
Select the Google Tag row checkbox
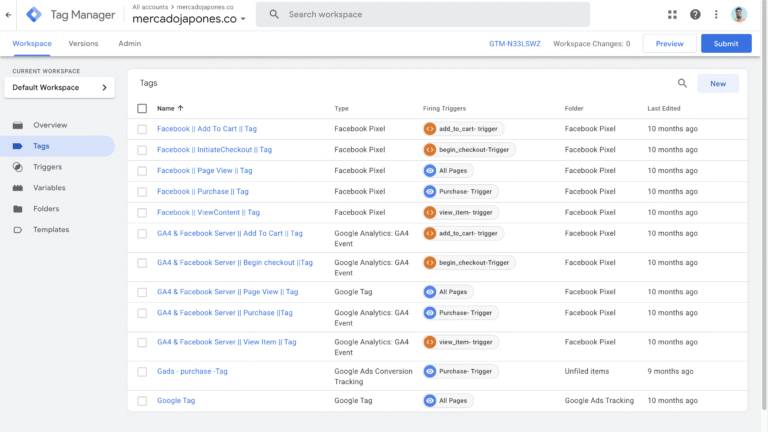coord(142,401)
